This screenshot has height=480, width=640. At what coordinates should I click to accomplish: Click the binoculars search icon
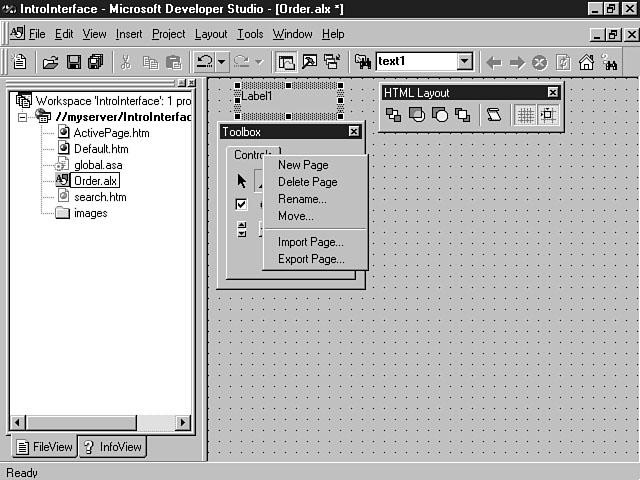pos(610,62)
